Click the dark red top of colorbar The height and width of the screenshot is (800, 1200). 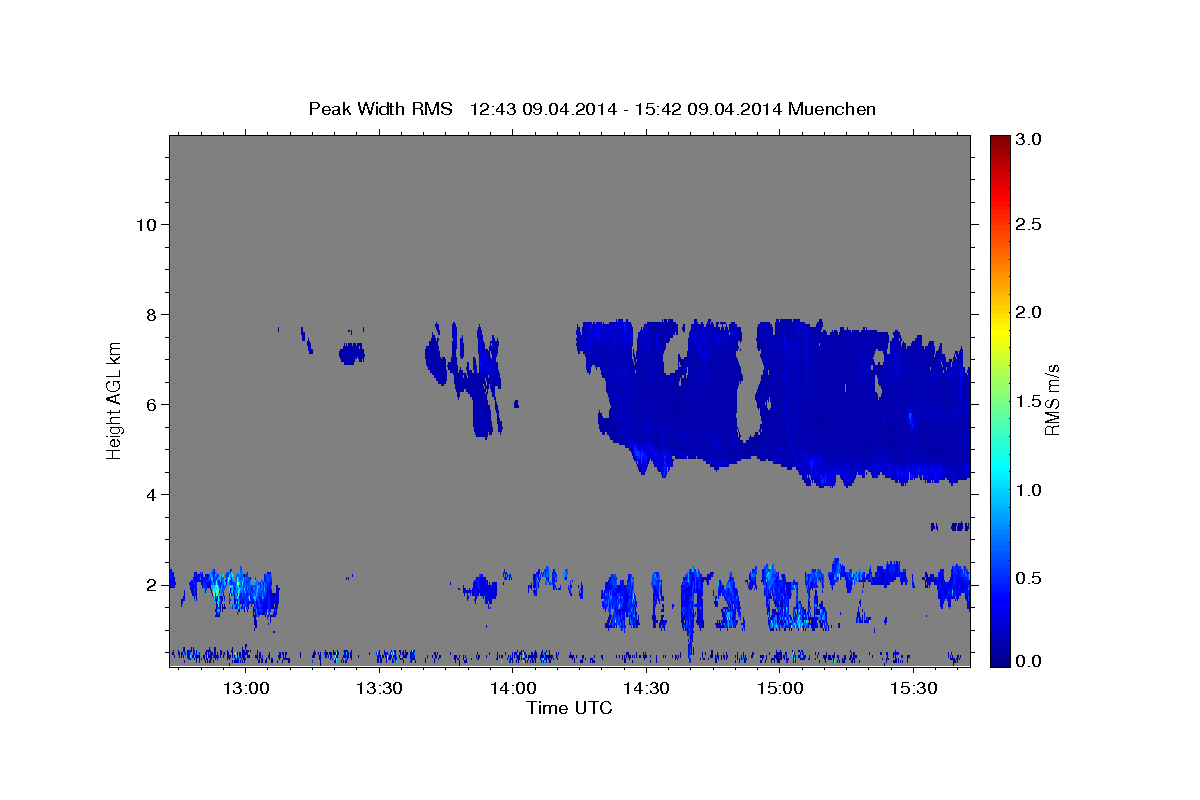[1000, 142]
